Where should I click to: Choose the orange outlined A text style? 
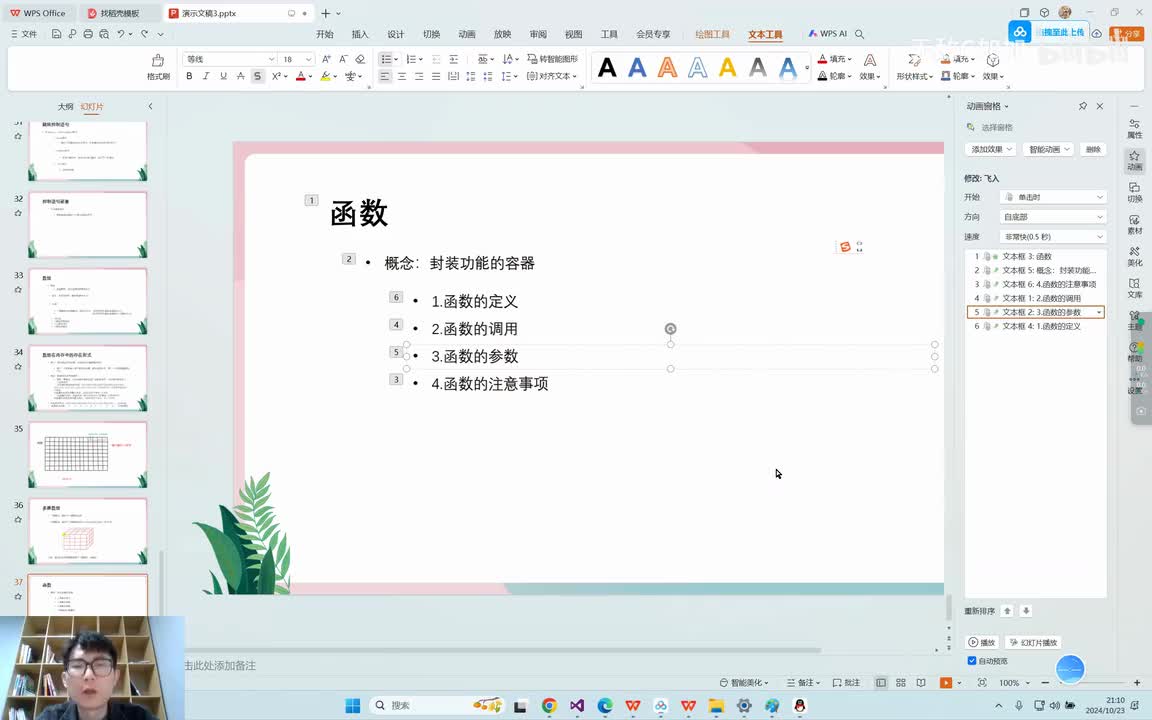point(667,68)
